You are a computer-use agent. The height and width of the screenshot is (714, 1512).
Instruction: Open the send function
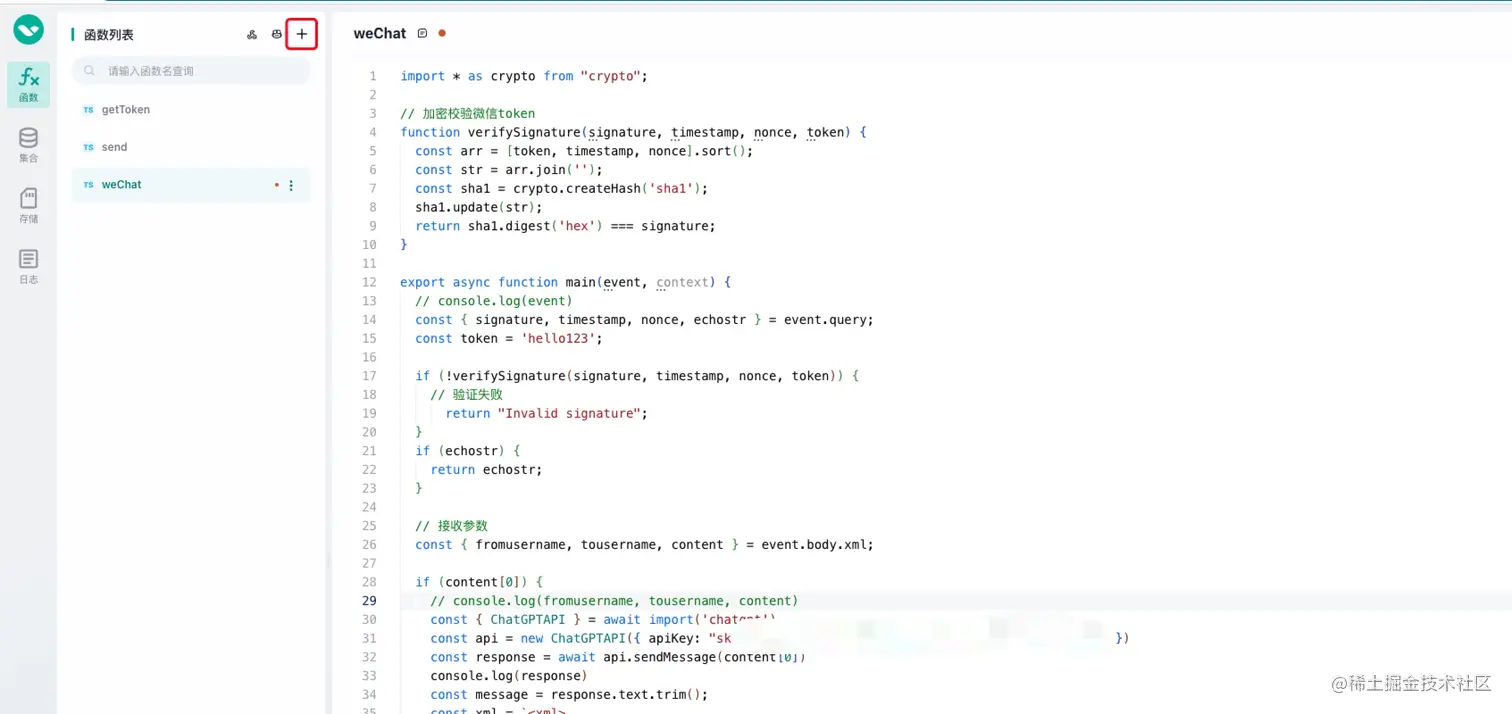(x=191, y=147)
